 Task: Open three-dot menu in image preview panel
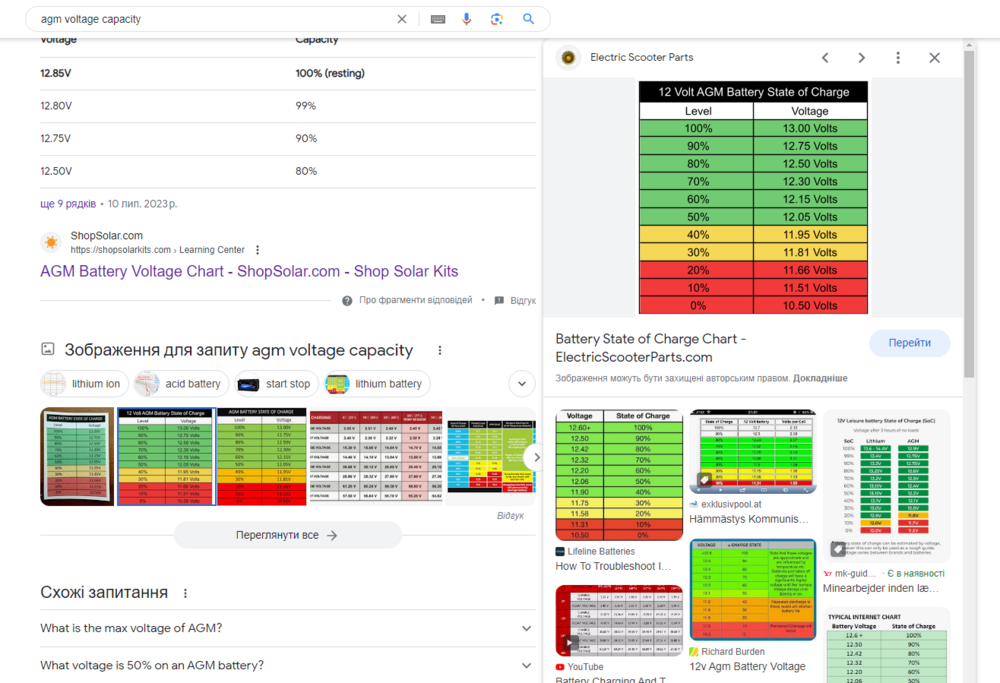pos(898,58)
